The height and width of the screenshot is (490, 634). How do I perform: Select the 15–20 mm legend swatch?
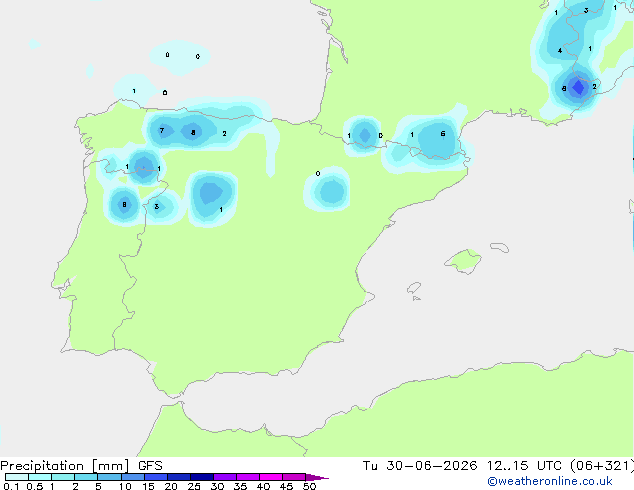(x=155, y=477)
